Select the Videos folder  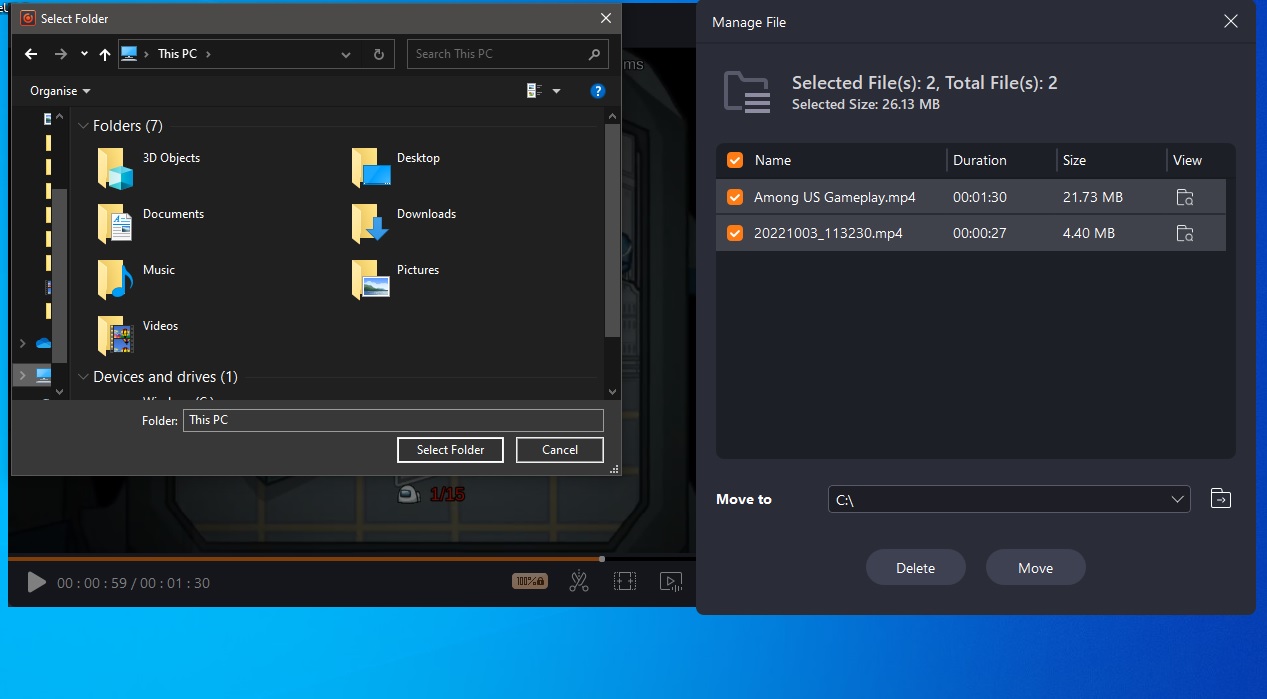click(138, 336)
